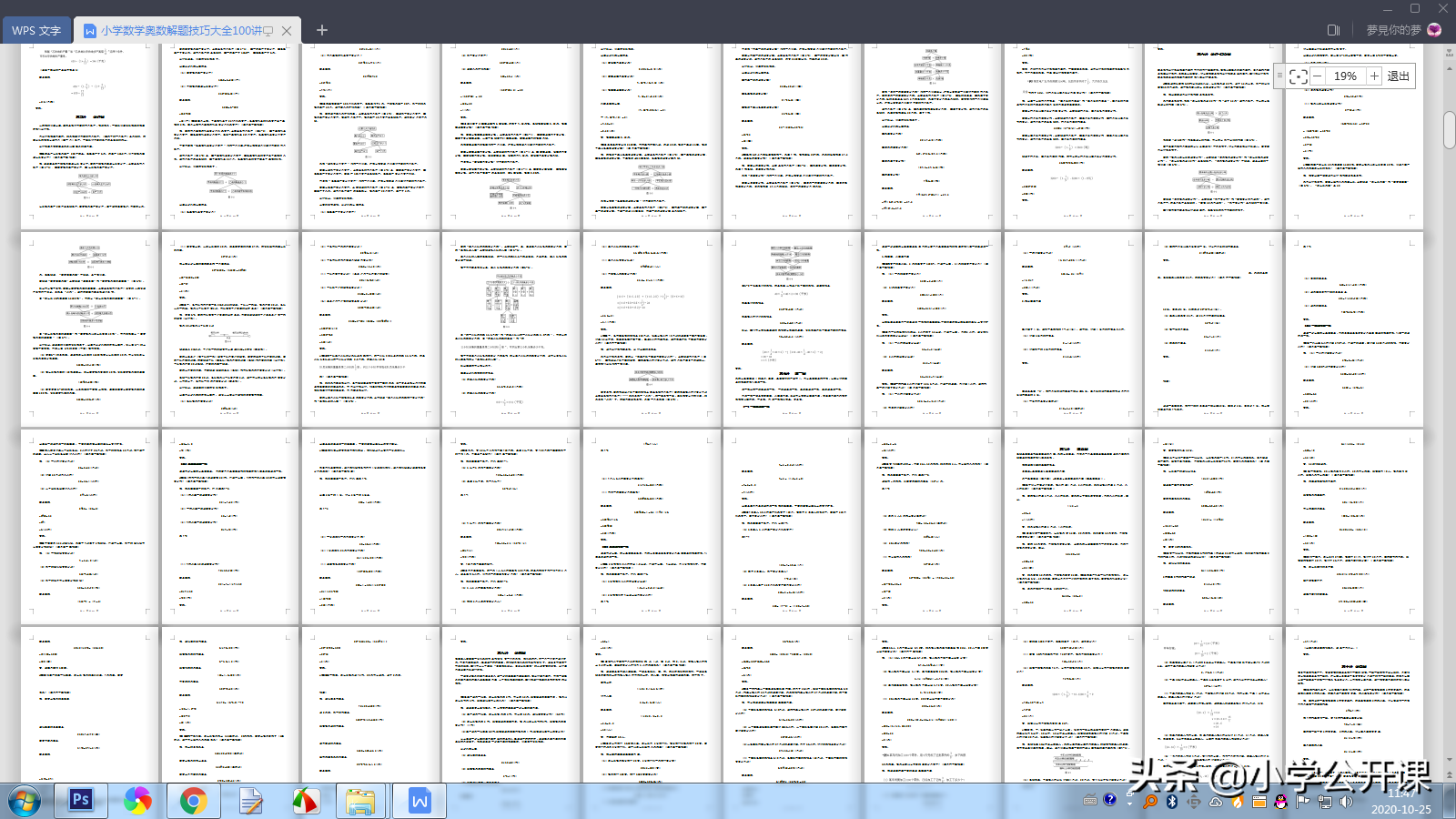Image resolution: width=1456 pixels, height=819 pixels.
Task: Grab the zoom toolbar drag handle
Action: click(x=1279, y=76)
